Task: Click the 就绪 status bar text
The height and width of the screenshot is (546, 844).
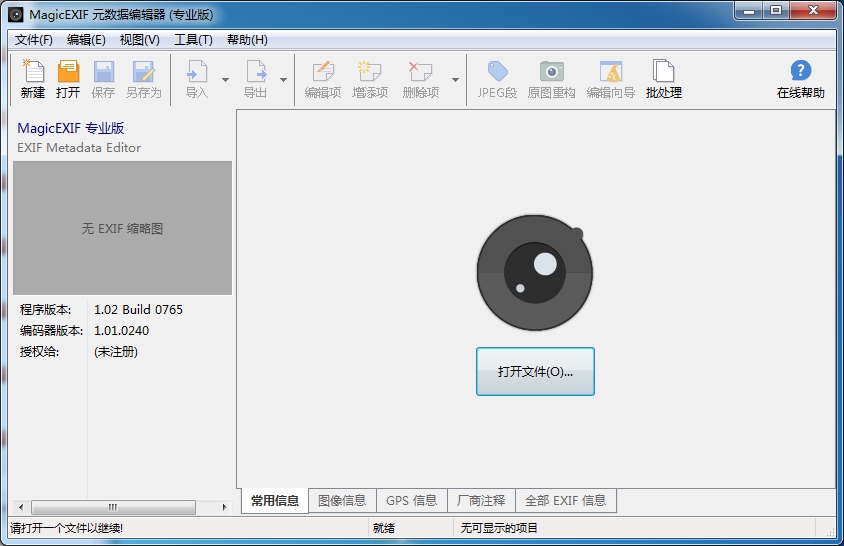Action: pyautogui.click(x=384, y=528)
